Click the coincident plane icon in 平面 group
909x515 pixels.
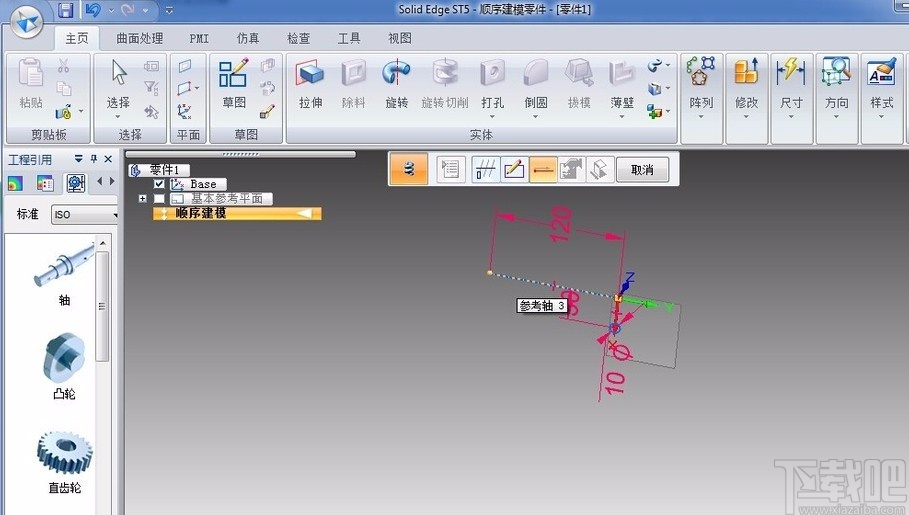(185, 66)
